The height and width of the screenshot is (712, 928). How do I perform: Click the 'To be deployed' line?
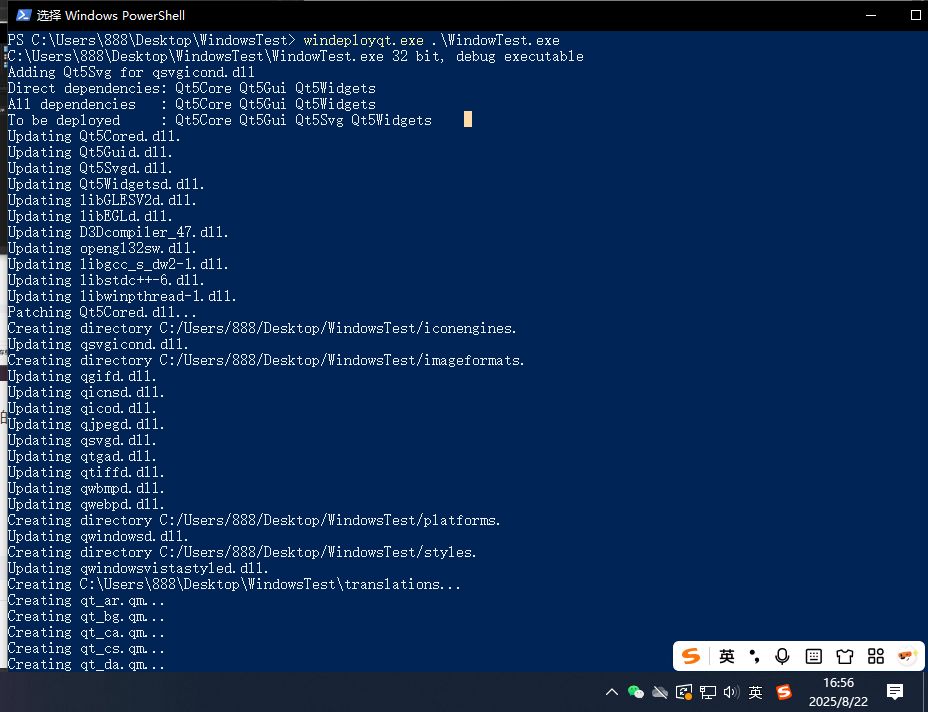(220, 120)
